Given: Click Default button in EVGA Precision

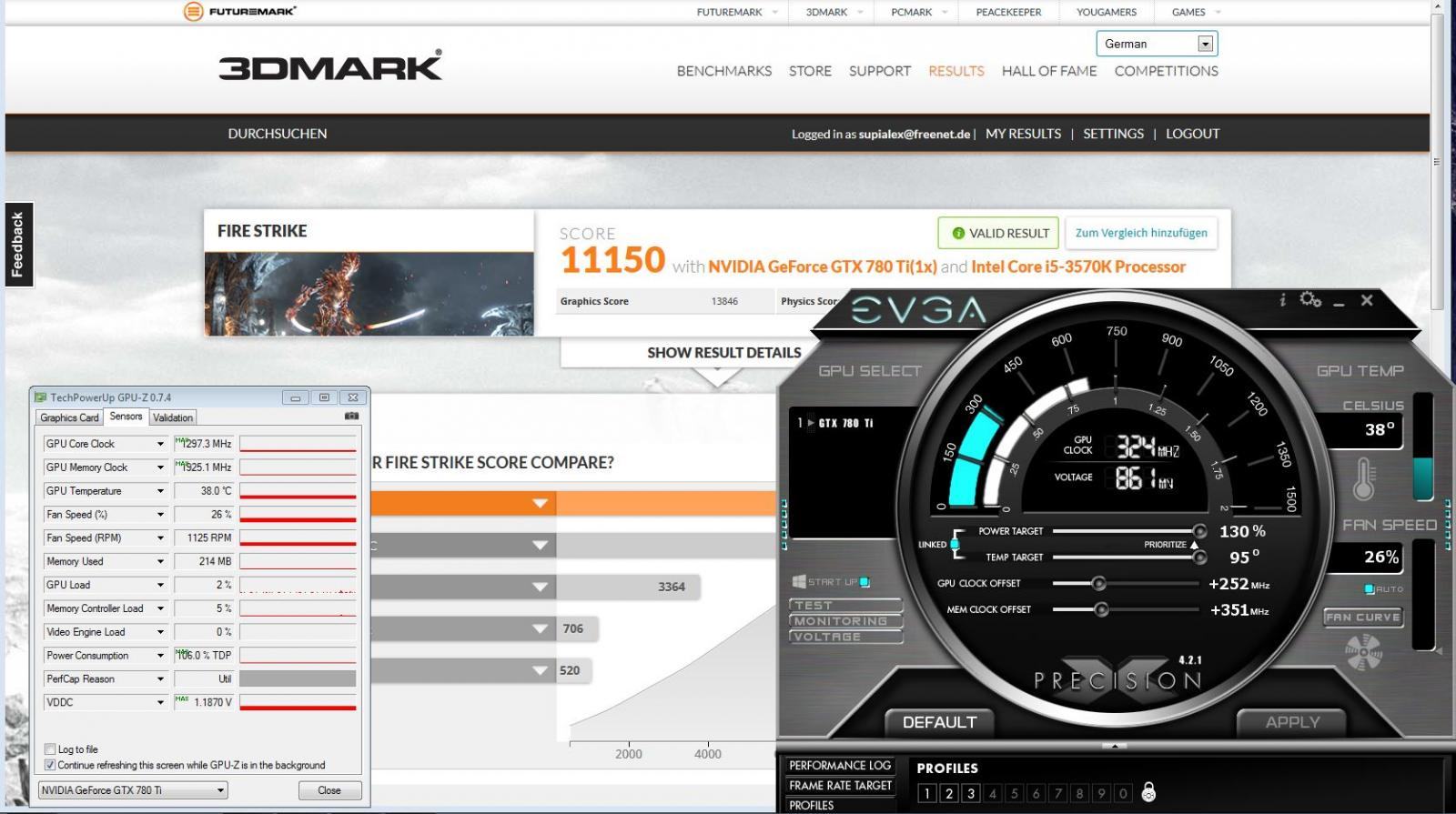Looking at the screenshot, I should (939, 722).
